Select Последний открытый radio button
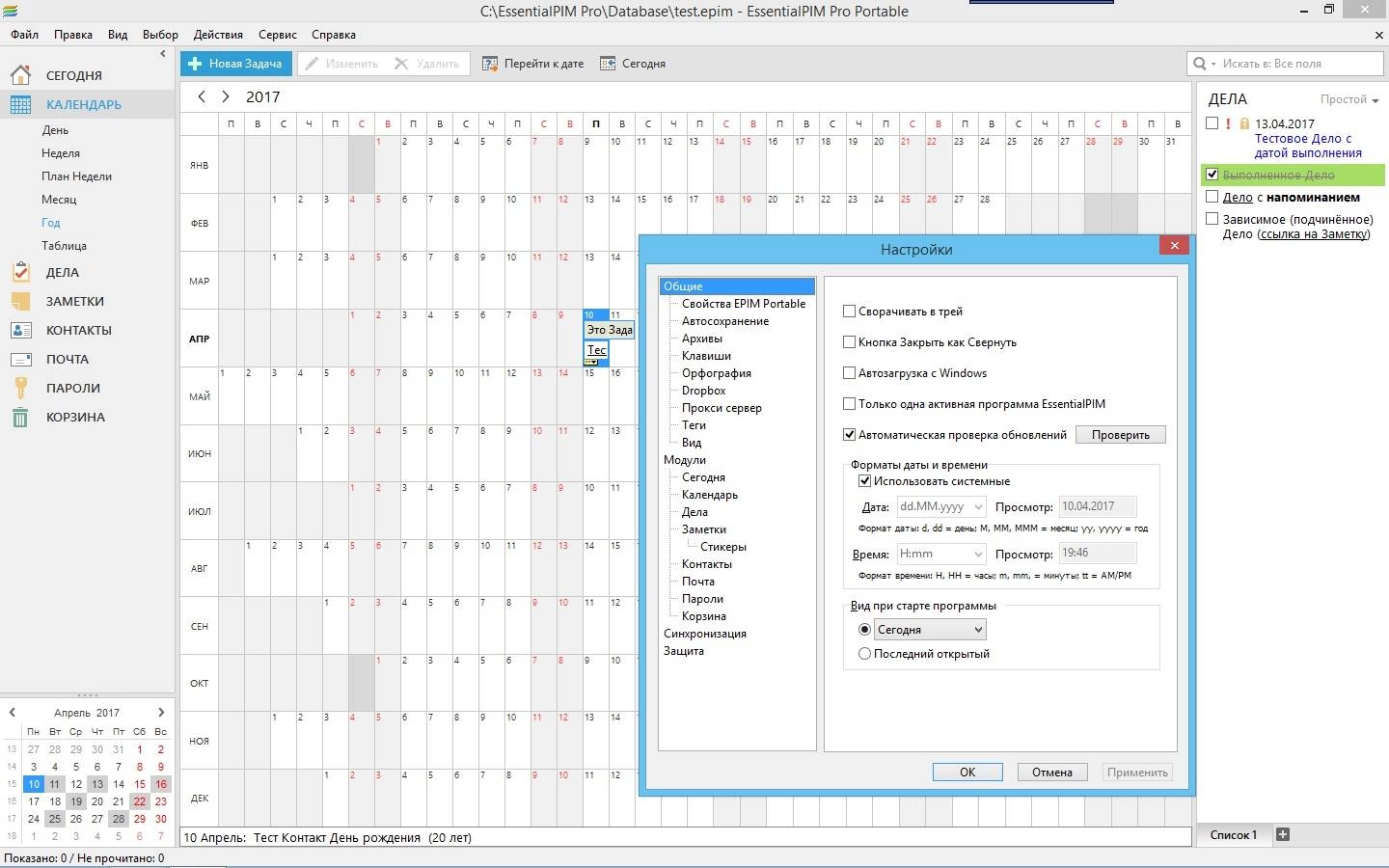1389x868 pixels. (x=864, y=654)
